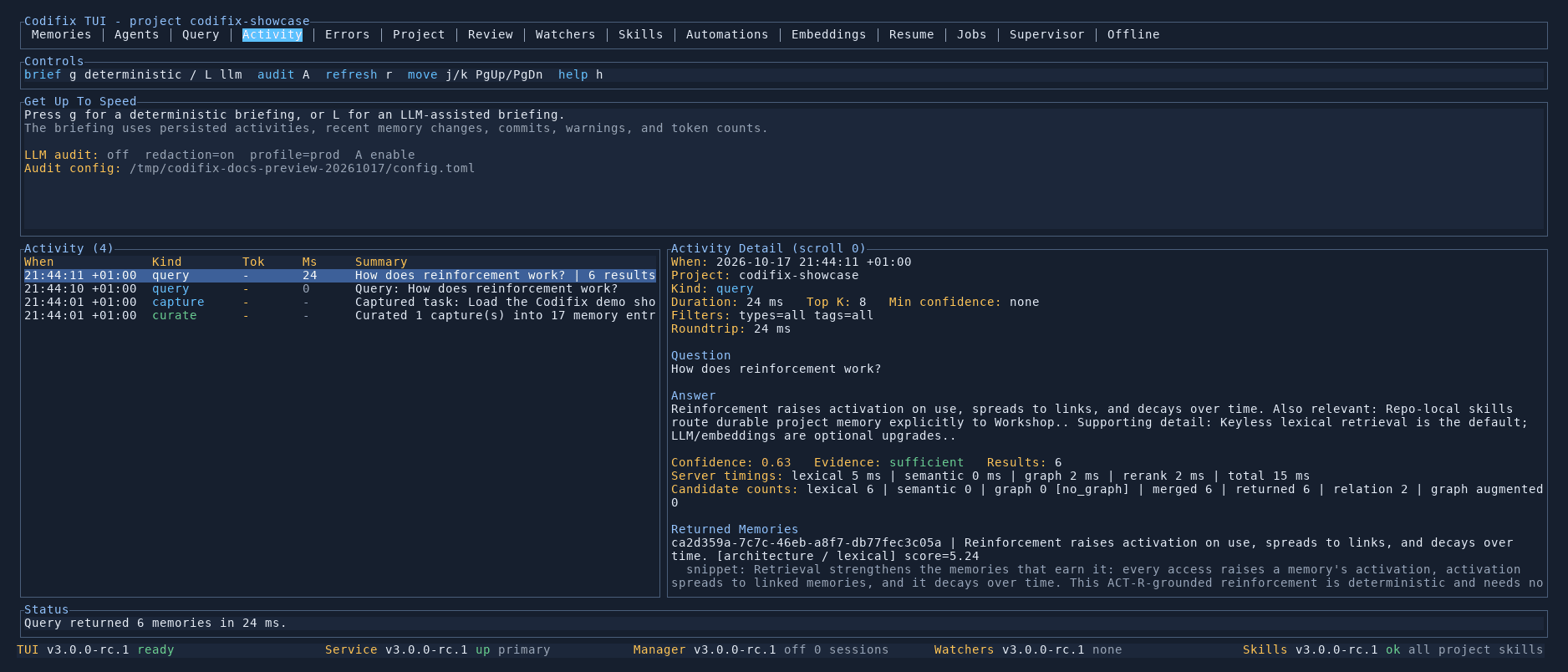The image size is (1568, 672).
Task: Select the curate activity row
Action: (340, 315)
